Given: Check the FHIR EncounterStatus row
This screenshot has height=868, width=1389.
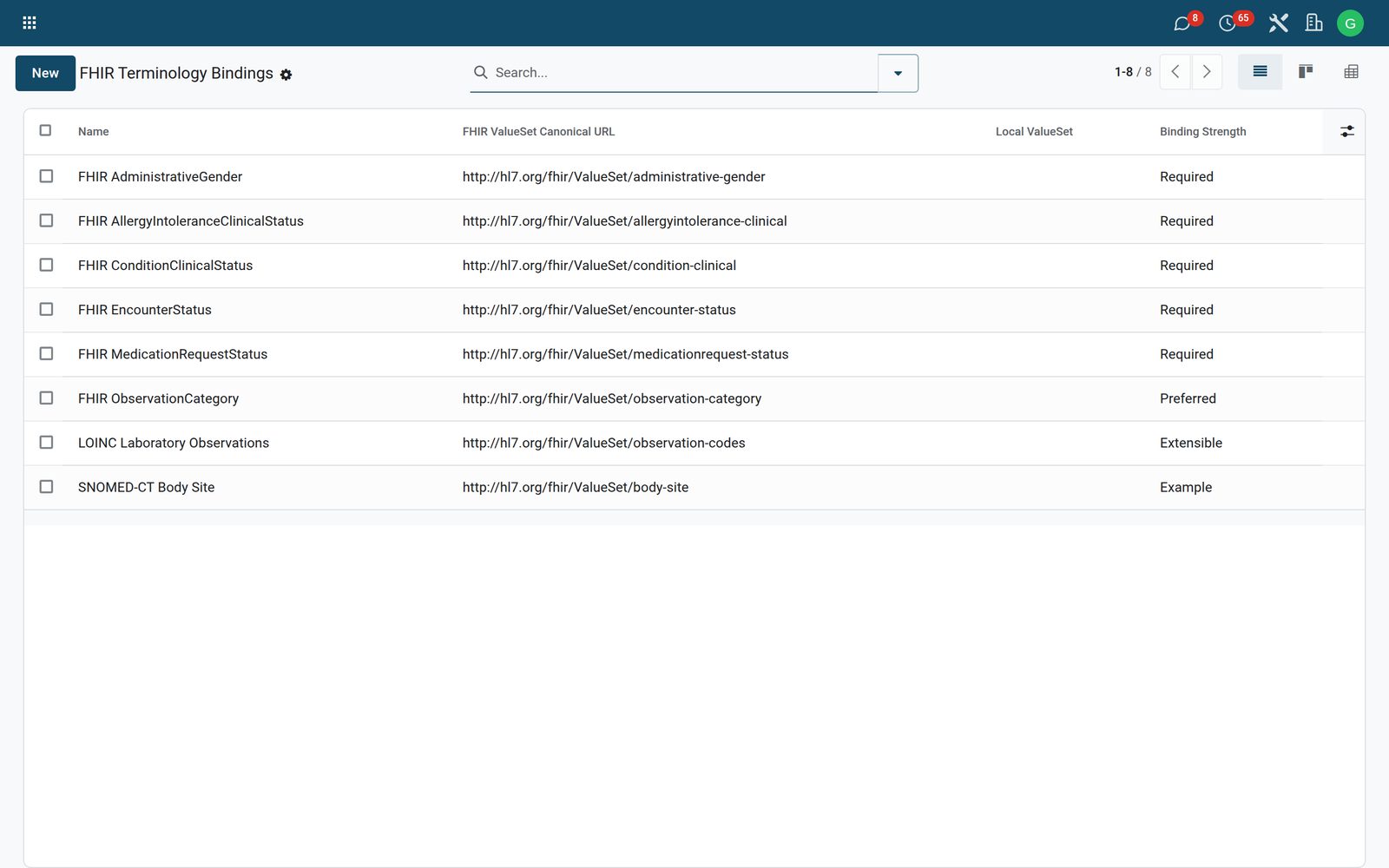Looking at the screenshot, I should point(46,309).
